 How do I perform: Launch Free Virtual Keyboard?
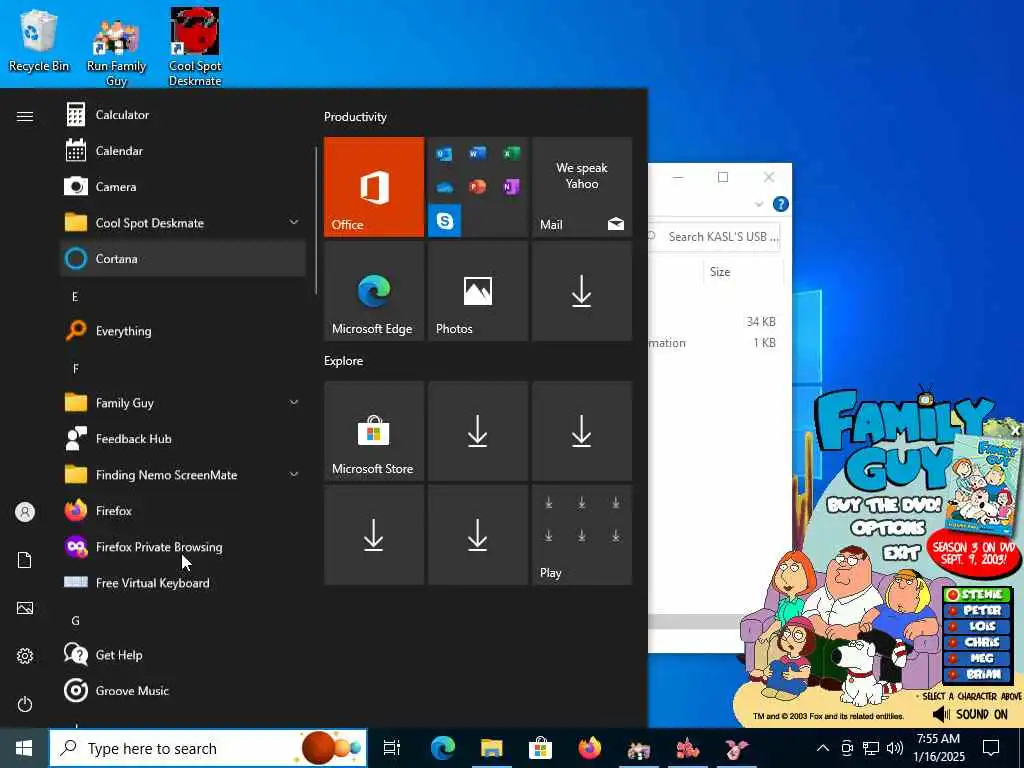point(183,583)
